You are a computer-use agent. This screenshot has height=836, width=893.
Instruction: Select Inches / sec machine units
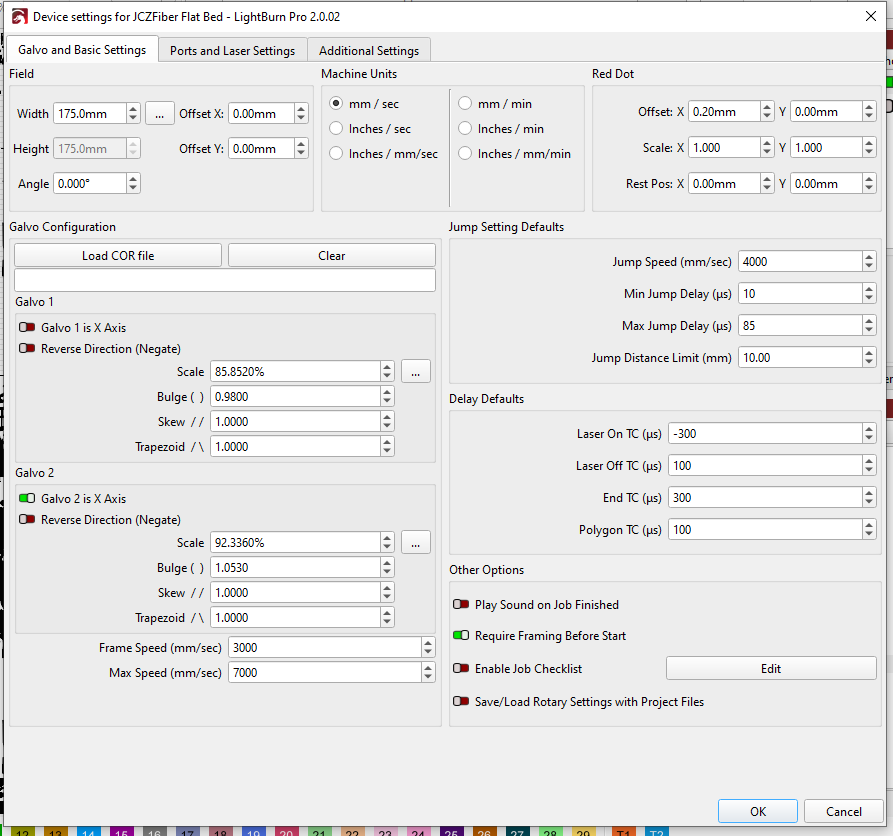click(336, 129)
